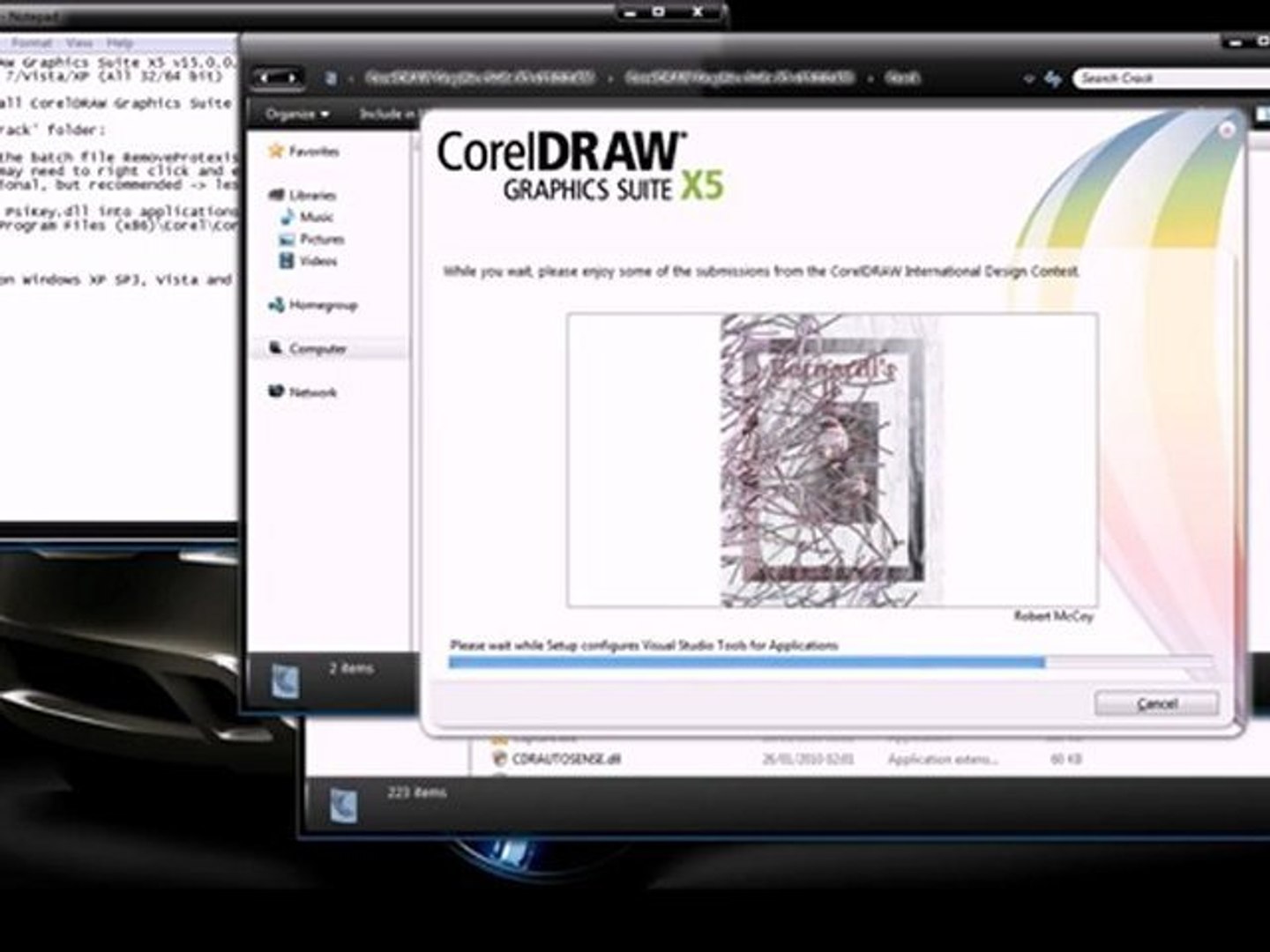Click the Libraries icon

(275, 194)
